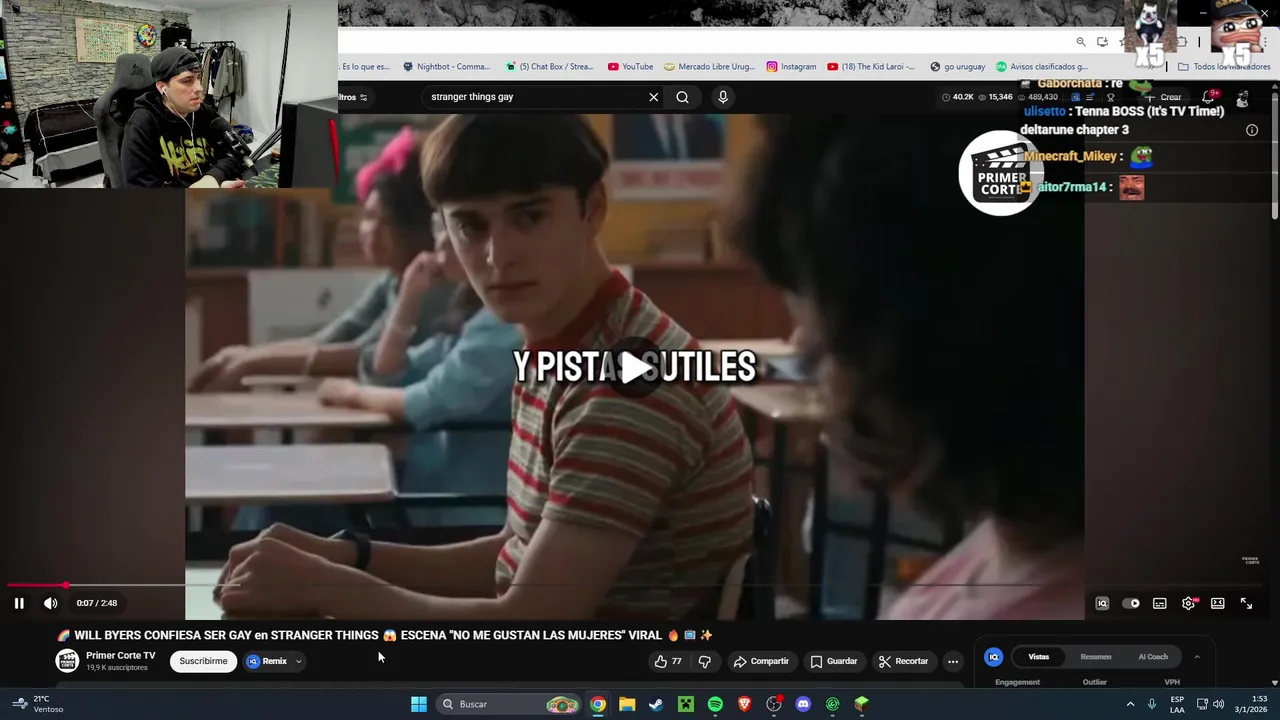Screen dimensions: 1280x720
Task: Click the install app icon in the address bar
Action: click(1102, 42)
